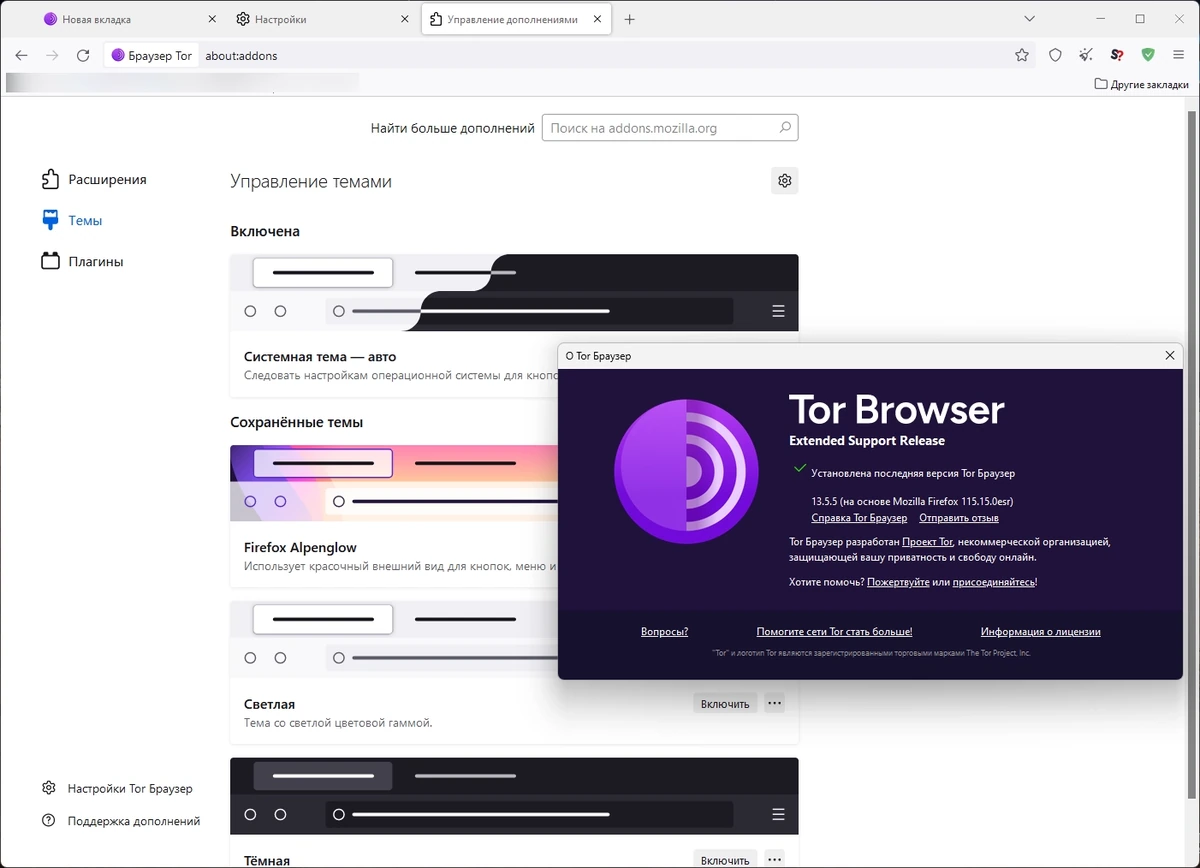The width and height of the screenshot is (1200, 868).
Task: Open the green shield extension icon
Action: (x=1148, y=56)
